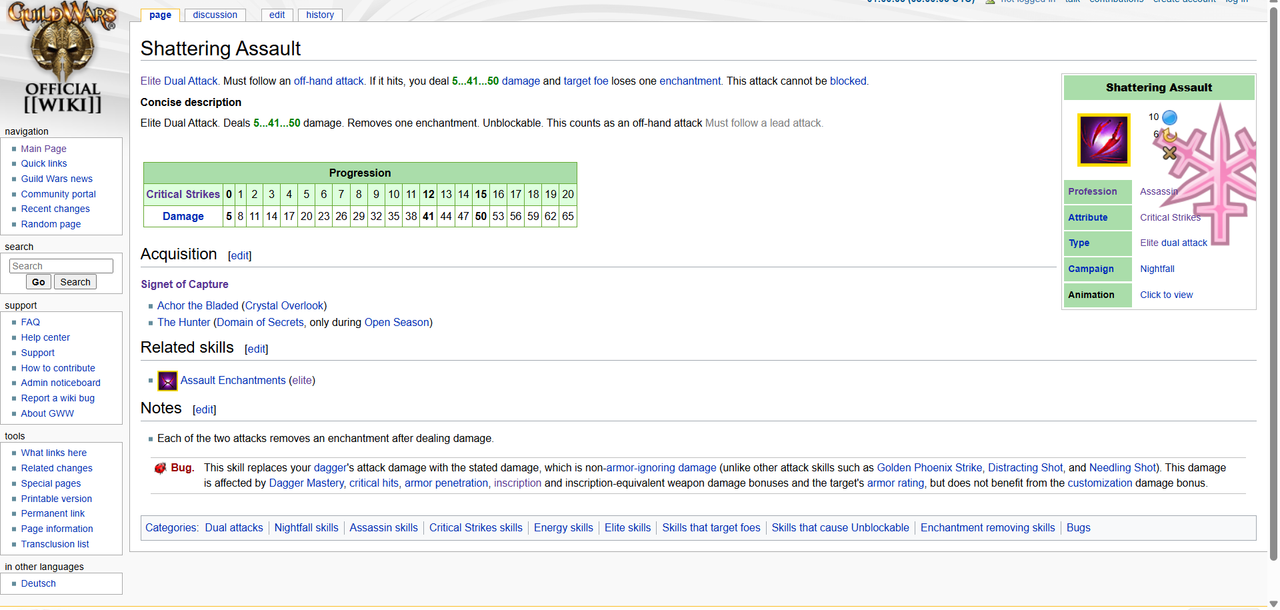Screen dimensions: 1280x610
Task: Open Elite dual attack type link
Action: click(1174, 243)
